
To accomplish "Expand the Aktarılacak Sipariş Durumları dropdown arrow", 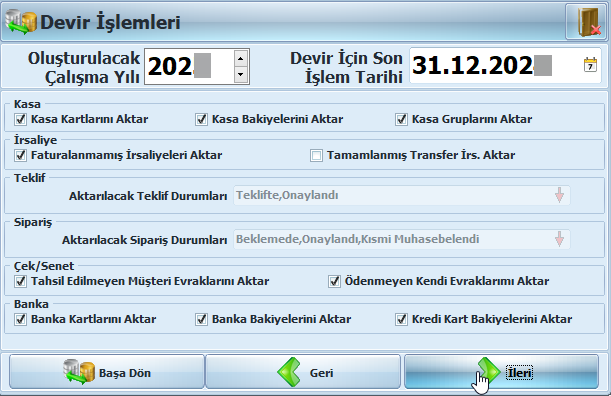I will click(559, 239).
